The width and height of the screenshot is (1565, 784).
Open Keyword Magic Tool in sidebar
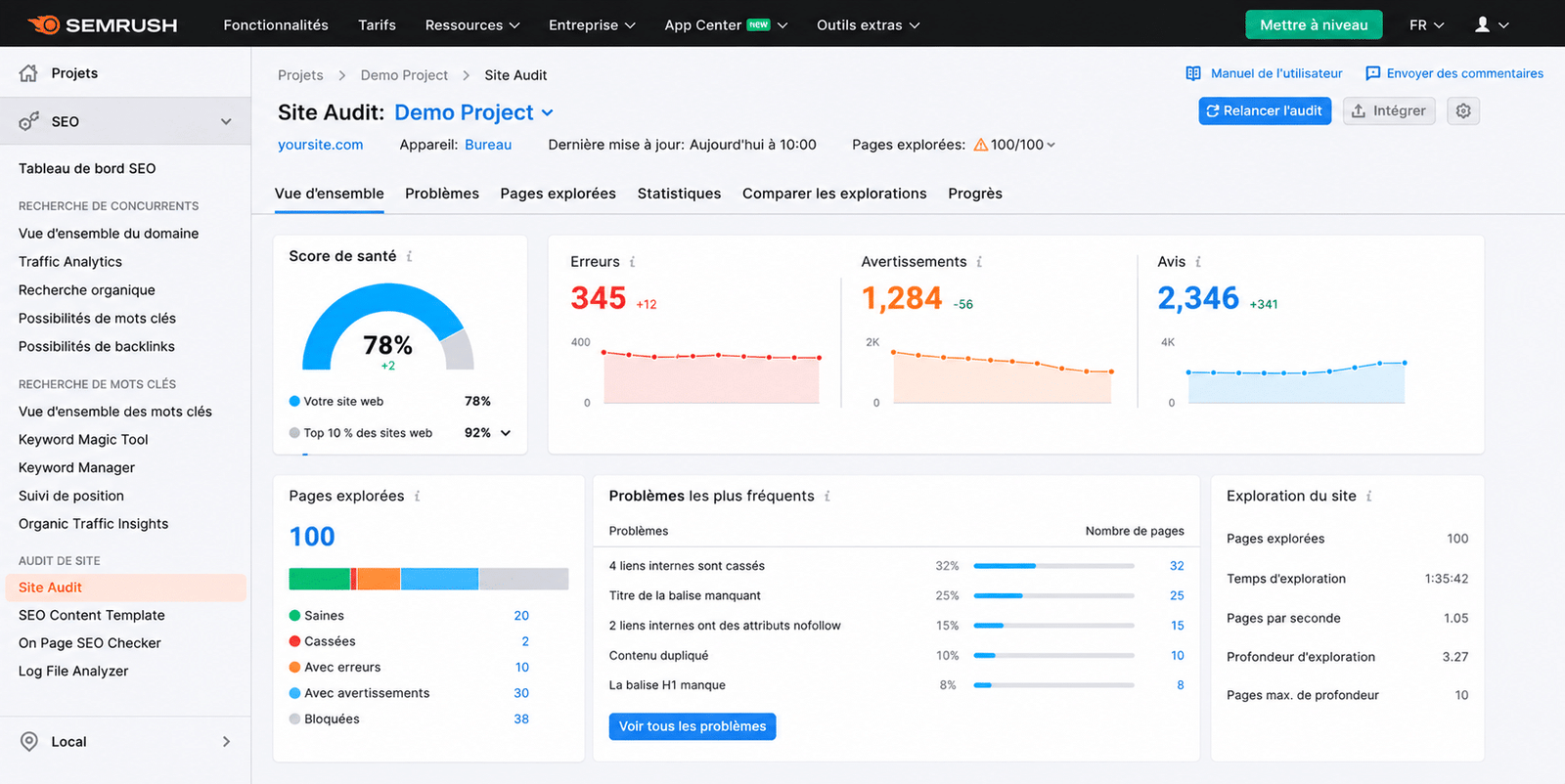pyautogui.click(x=83, y=440)
